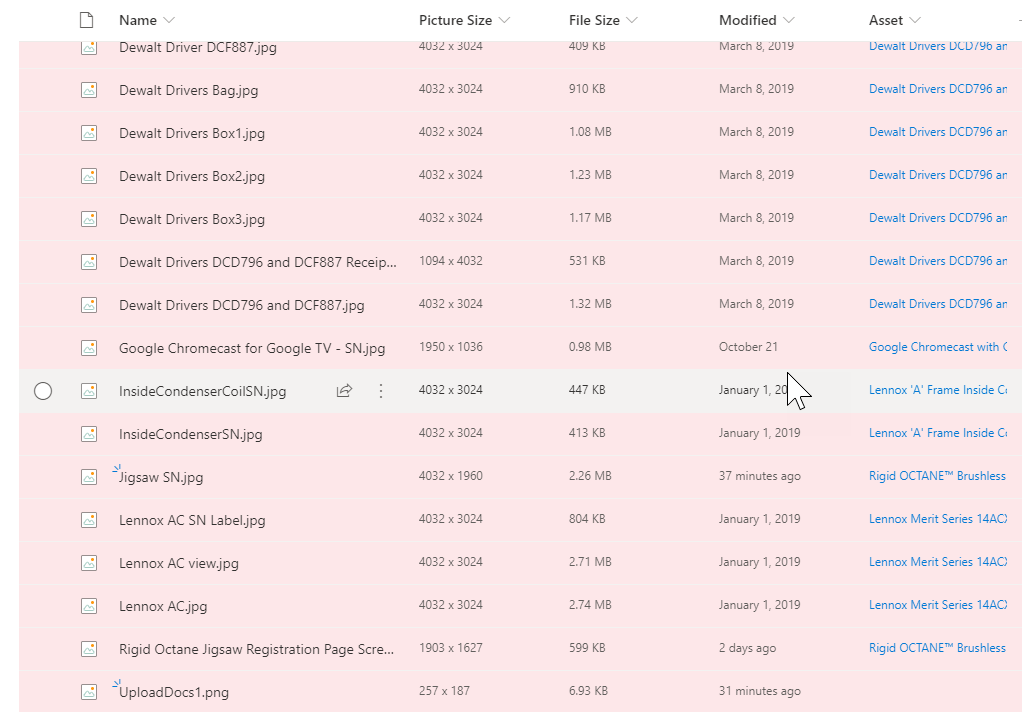
Task: Open the Dewalt Drivers DCD796 and DCF887 Receipt file
Action: pos(257,262)
